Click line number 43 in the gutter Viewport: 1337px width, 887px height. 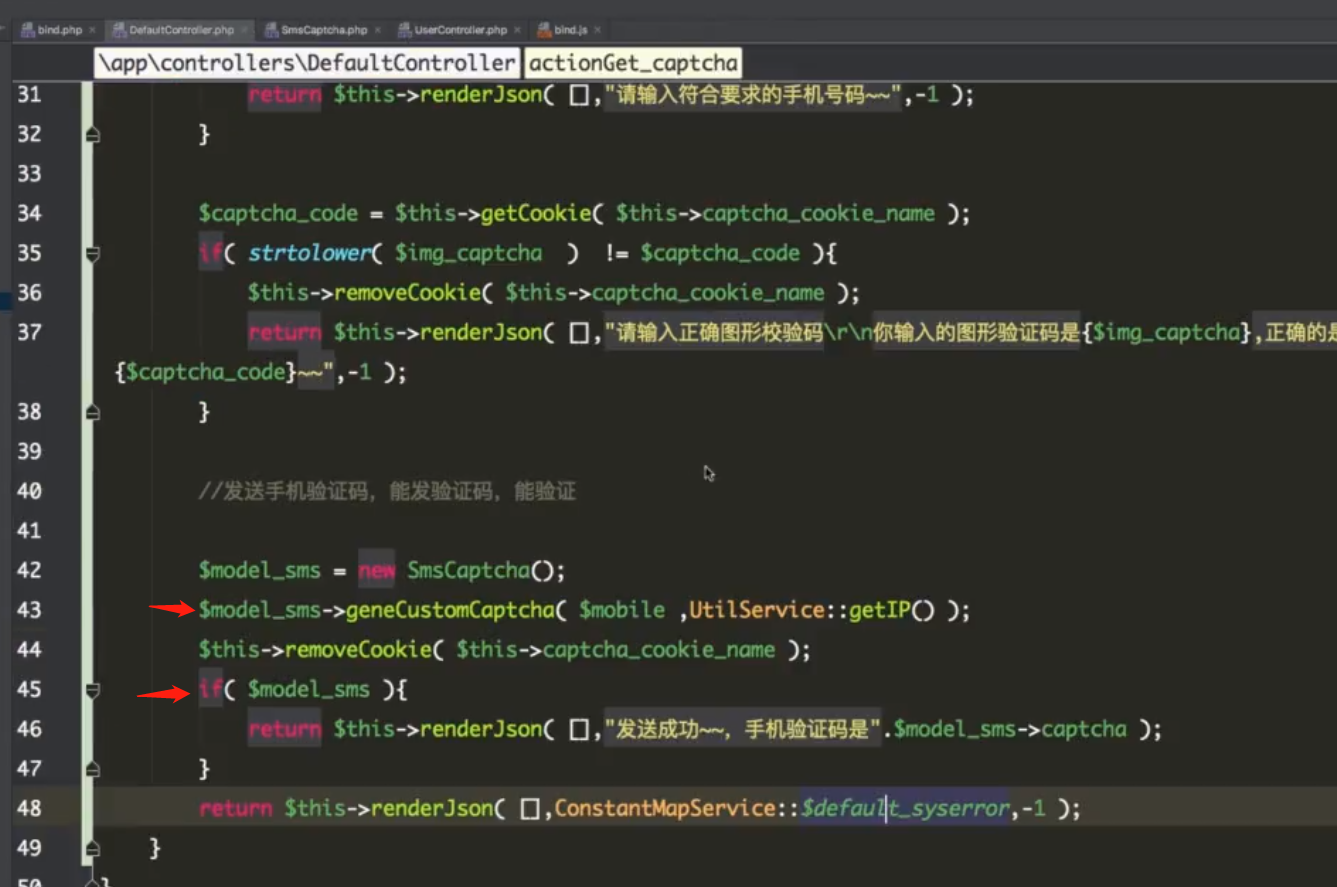coord(29,610)
